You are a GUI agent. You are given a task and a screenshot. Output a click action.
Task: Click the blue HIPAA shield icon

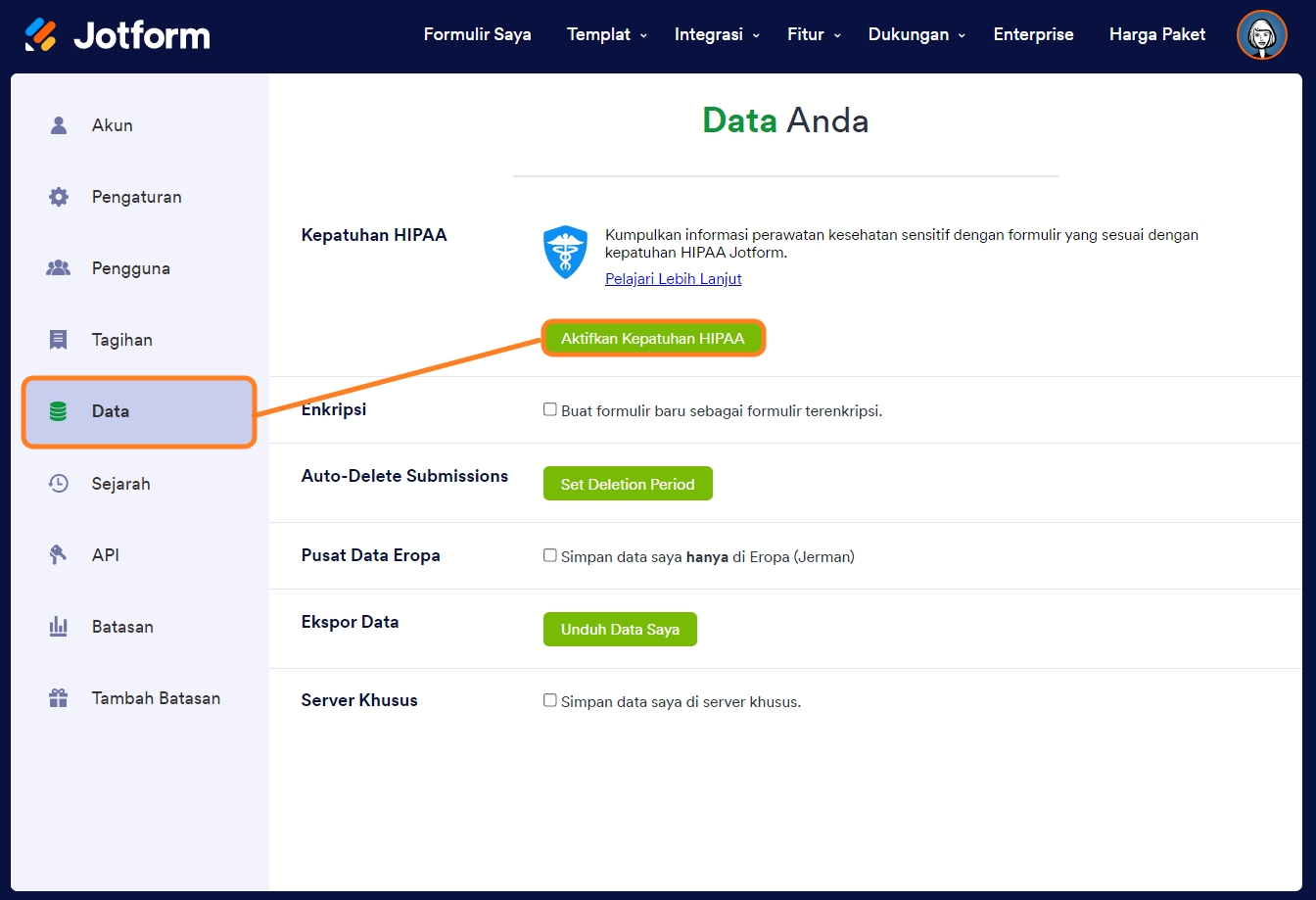point(565,252)
